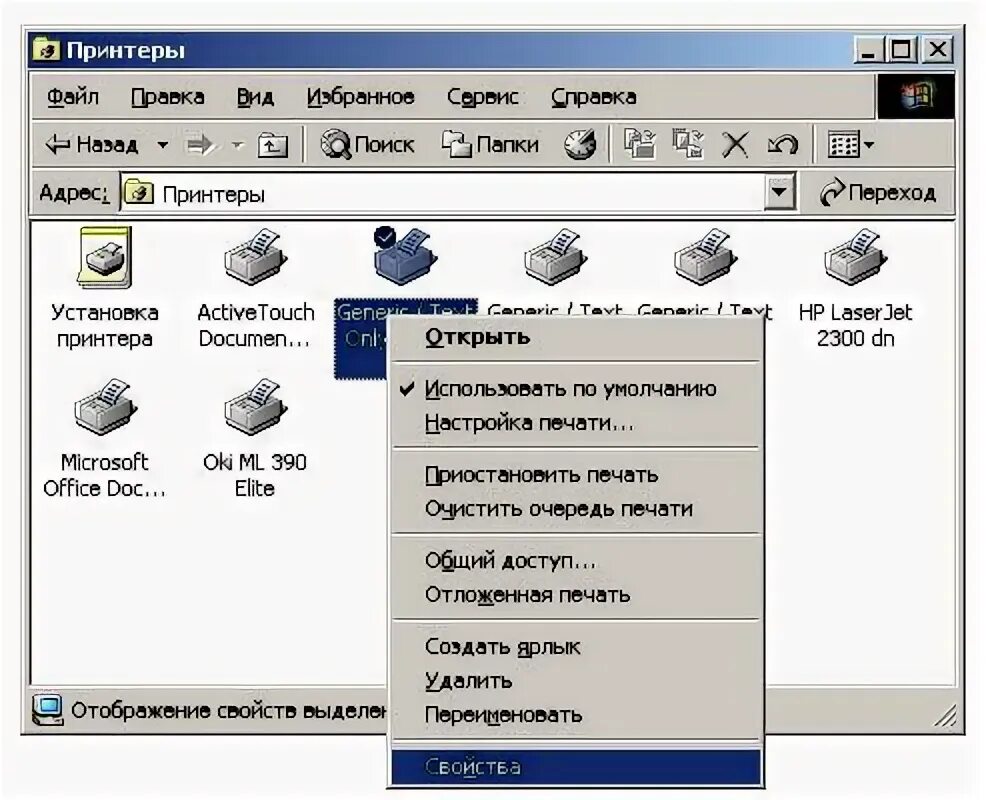The image size is (986, 800).
Task: Choose Удалить in the context menu
Action: [576, 681]
